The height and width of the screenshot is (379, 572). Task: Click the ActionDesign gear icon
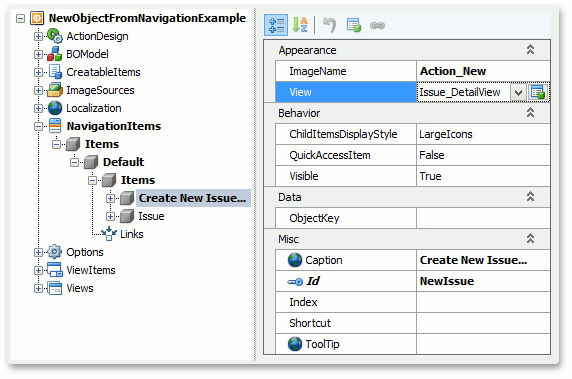click(x=55, y=36)
